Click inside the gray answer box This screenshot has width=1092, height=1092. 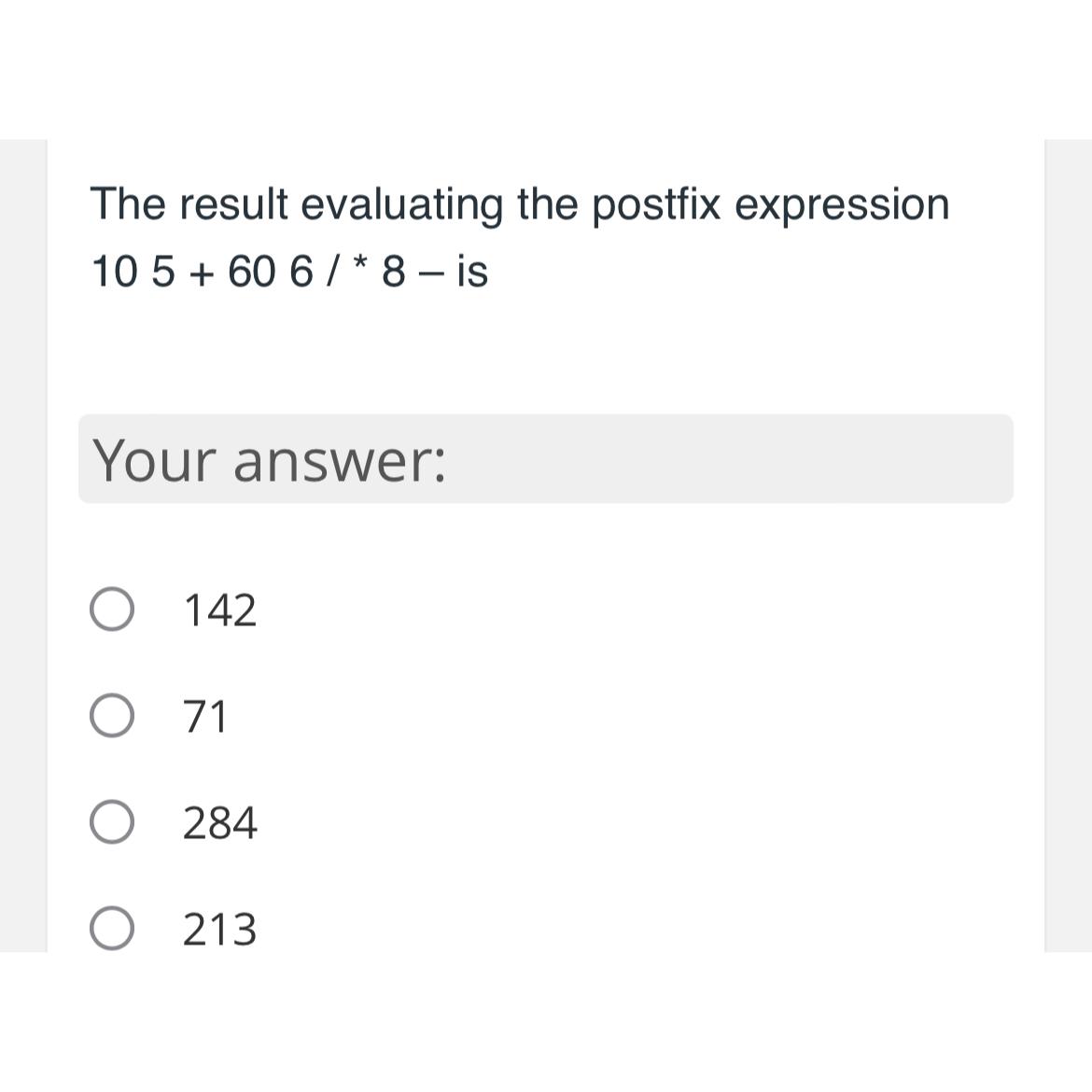click(545, 458)
